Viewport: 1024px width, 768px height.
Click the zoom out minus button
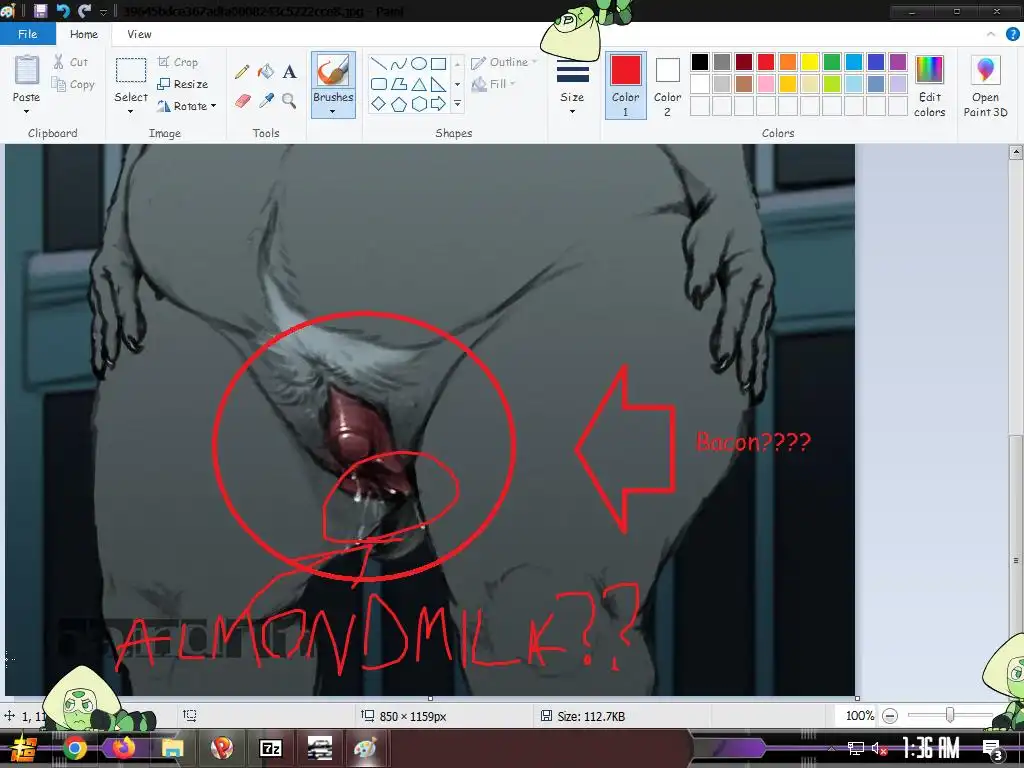pos(889,716)
